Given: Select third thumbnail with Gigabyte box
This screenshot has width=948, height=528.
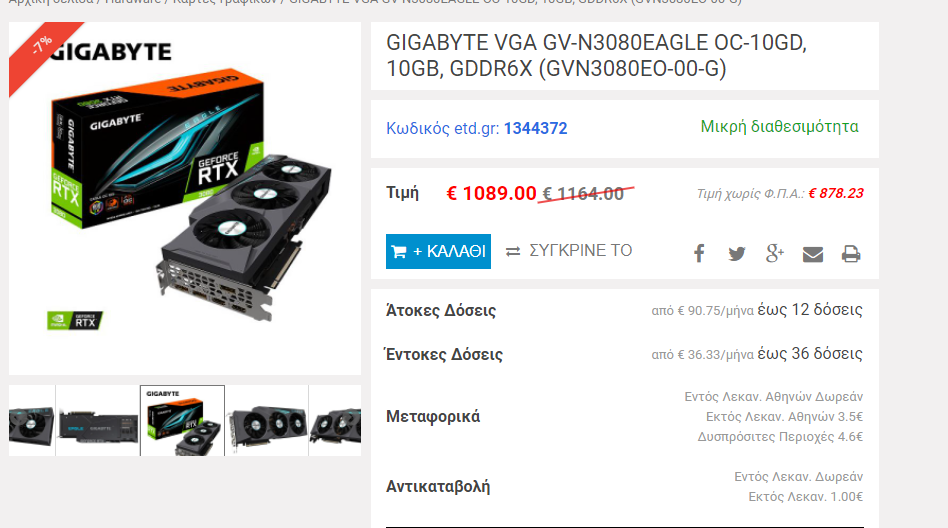Looking at the screenshot, I should tap(182, 420).
